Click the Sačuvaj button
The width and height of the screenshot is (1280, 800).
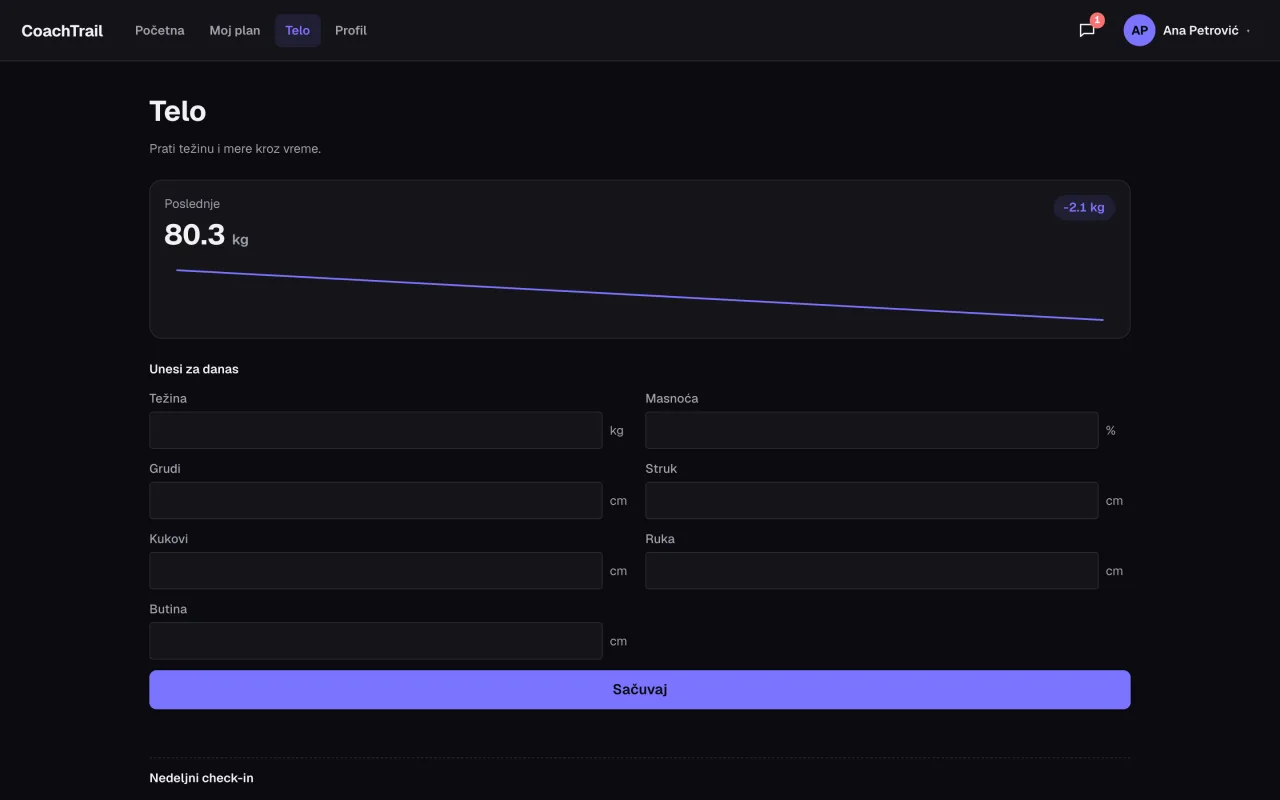pyautogui.click(x=640, y=690)
